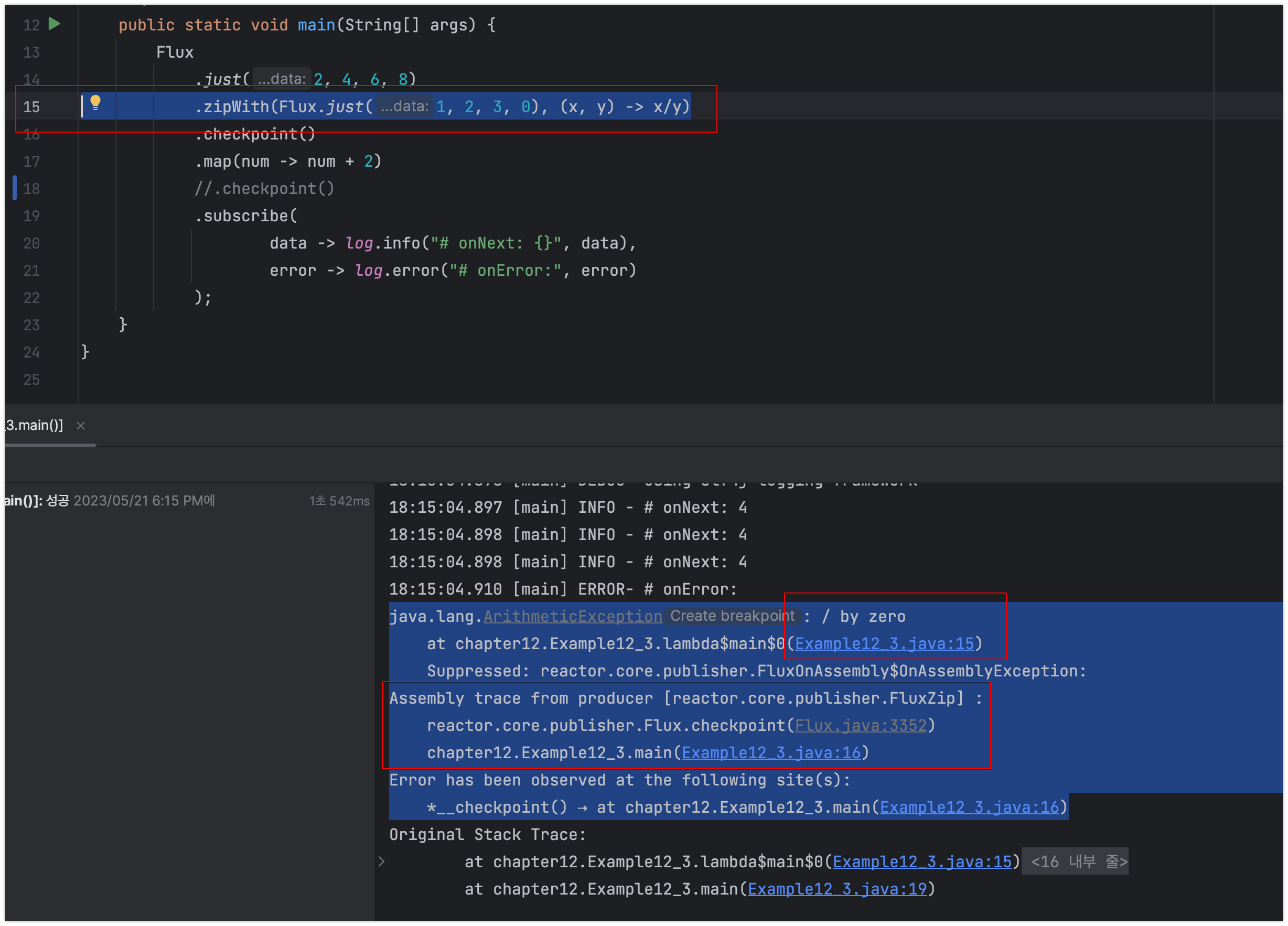Click the data parameter hint in zipWith line
The width and height of the screenshot is (1288, 926).
click(404, 106)
